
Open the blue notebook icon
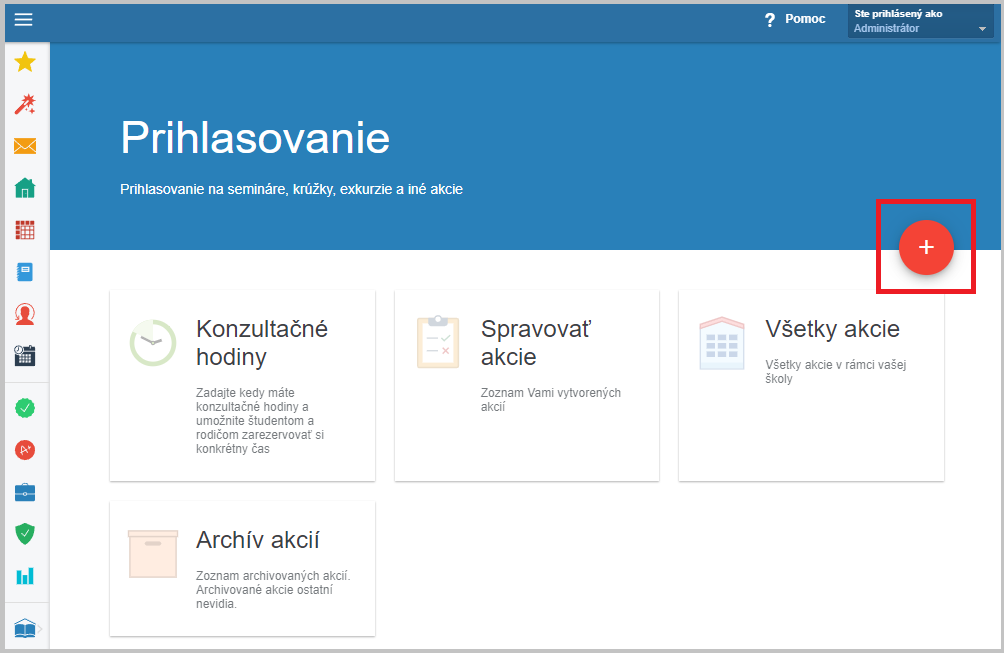(x=25, y=272)
